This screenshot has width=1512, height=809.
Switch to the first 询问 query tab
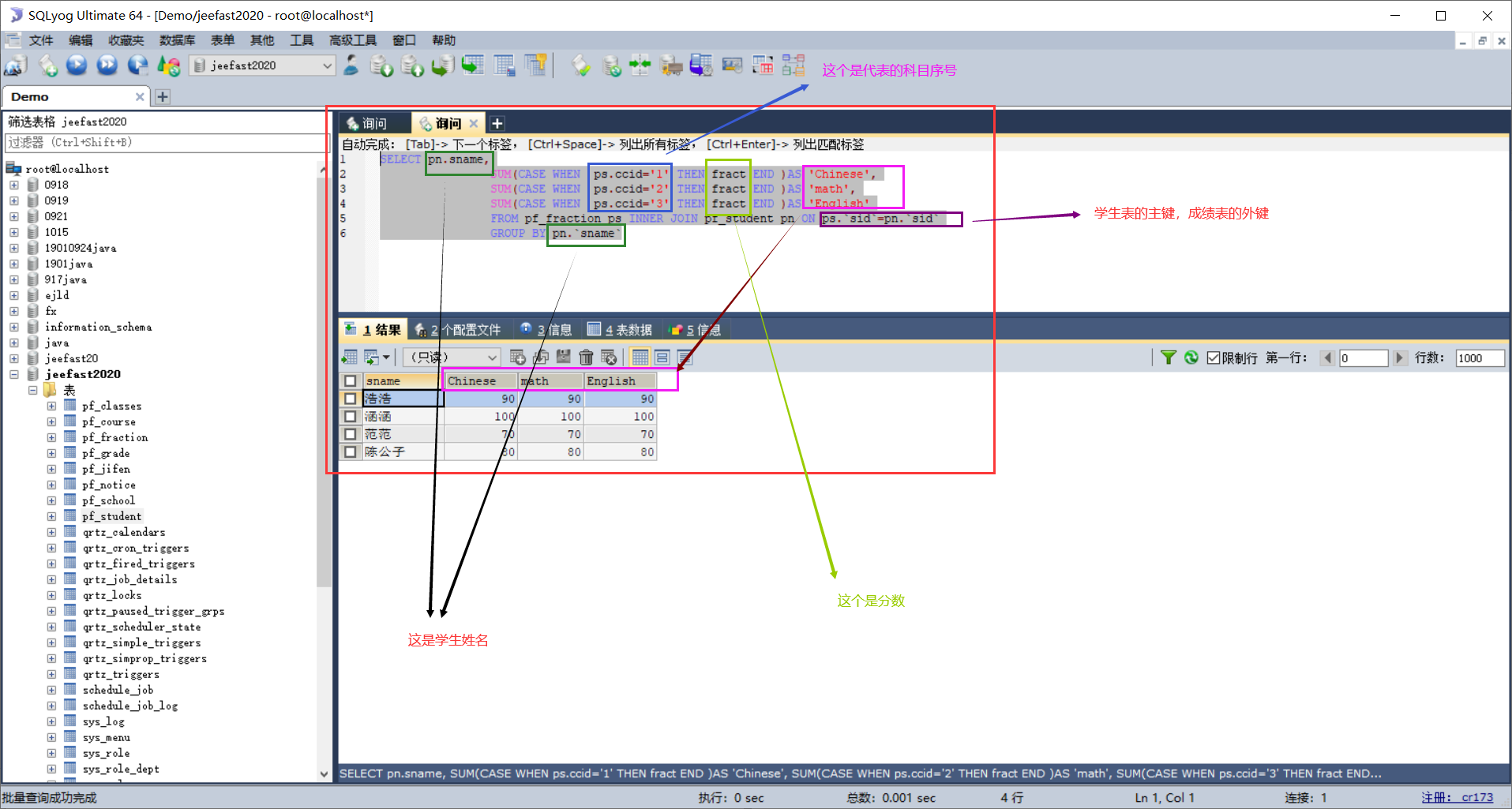[374, 123]
